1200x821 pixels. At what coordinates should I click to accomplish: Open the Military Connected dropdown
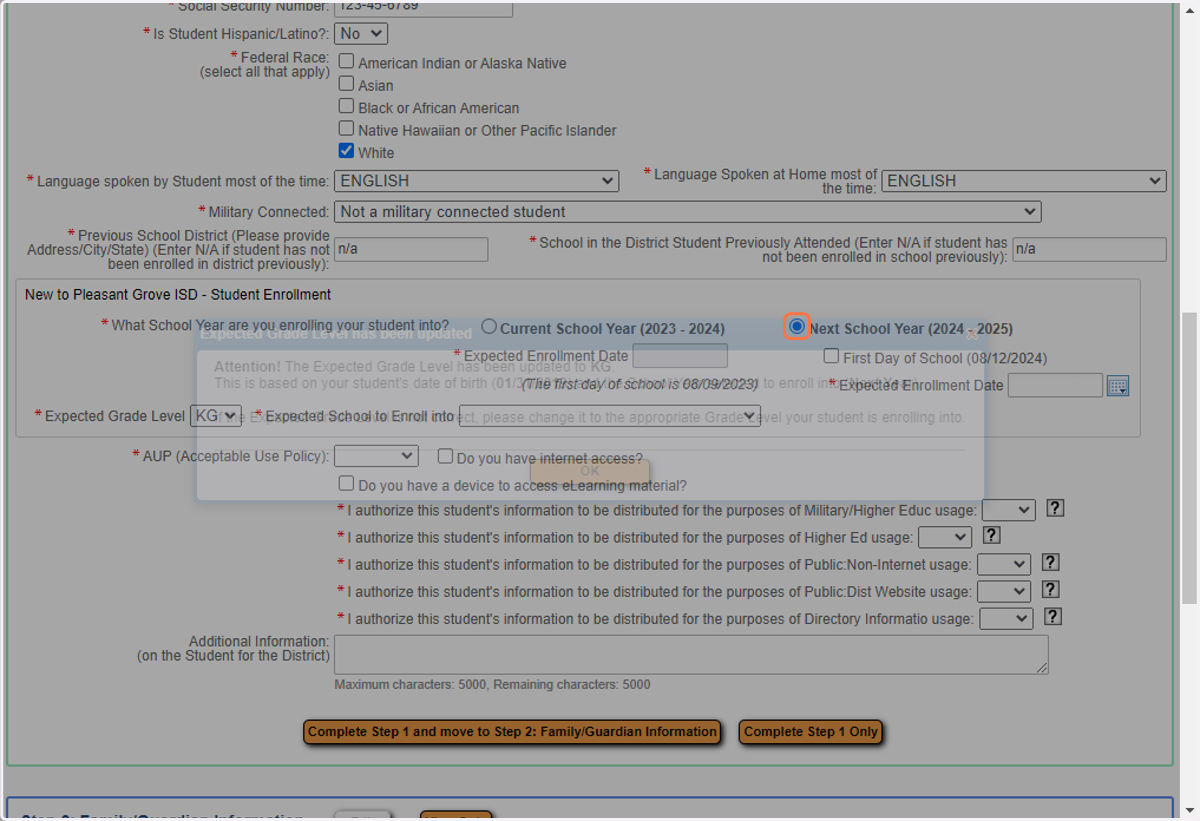tap(688, 212)
